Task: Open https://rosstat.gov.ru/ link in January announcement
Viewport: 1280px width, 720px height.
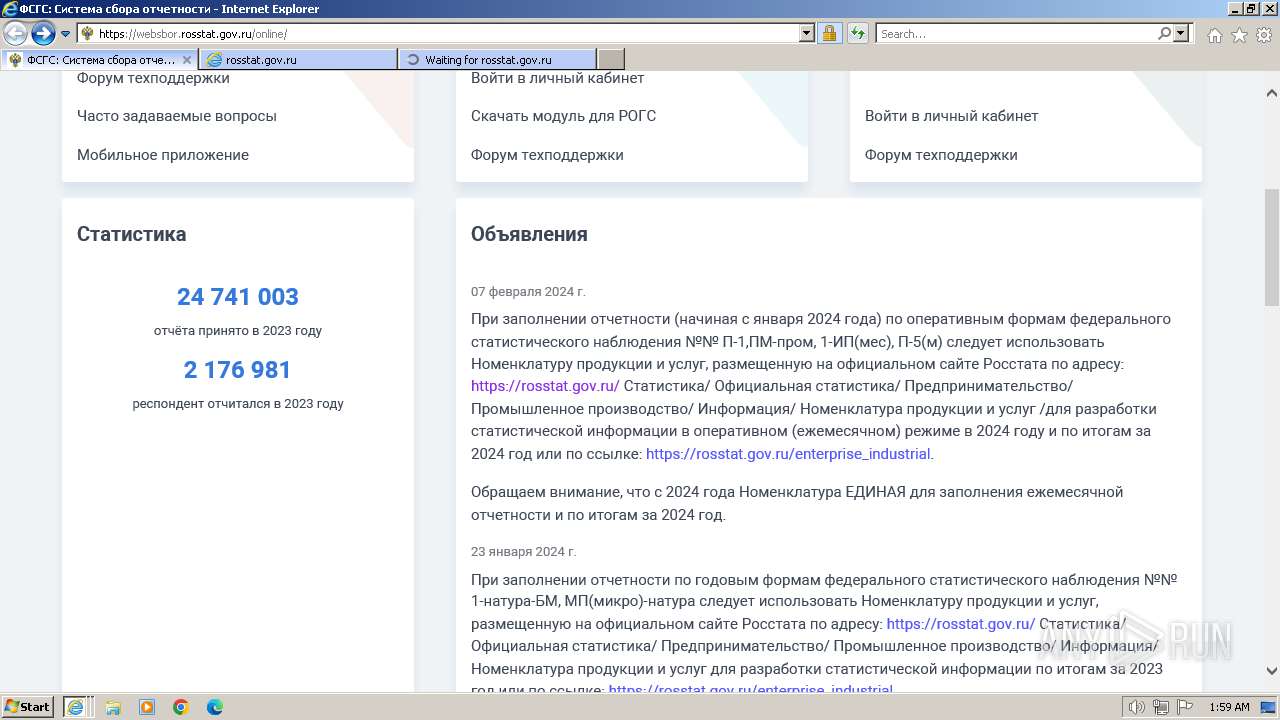Action: click(x=961, y=624)
